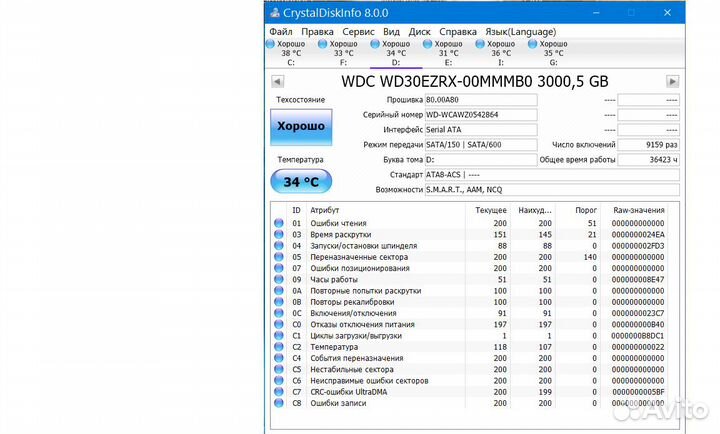Screen dimensions: 720x434
Task: Click the WDC WD30EZRX-00MMMB0 drive title
Action: pos(475,81)
